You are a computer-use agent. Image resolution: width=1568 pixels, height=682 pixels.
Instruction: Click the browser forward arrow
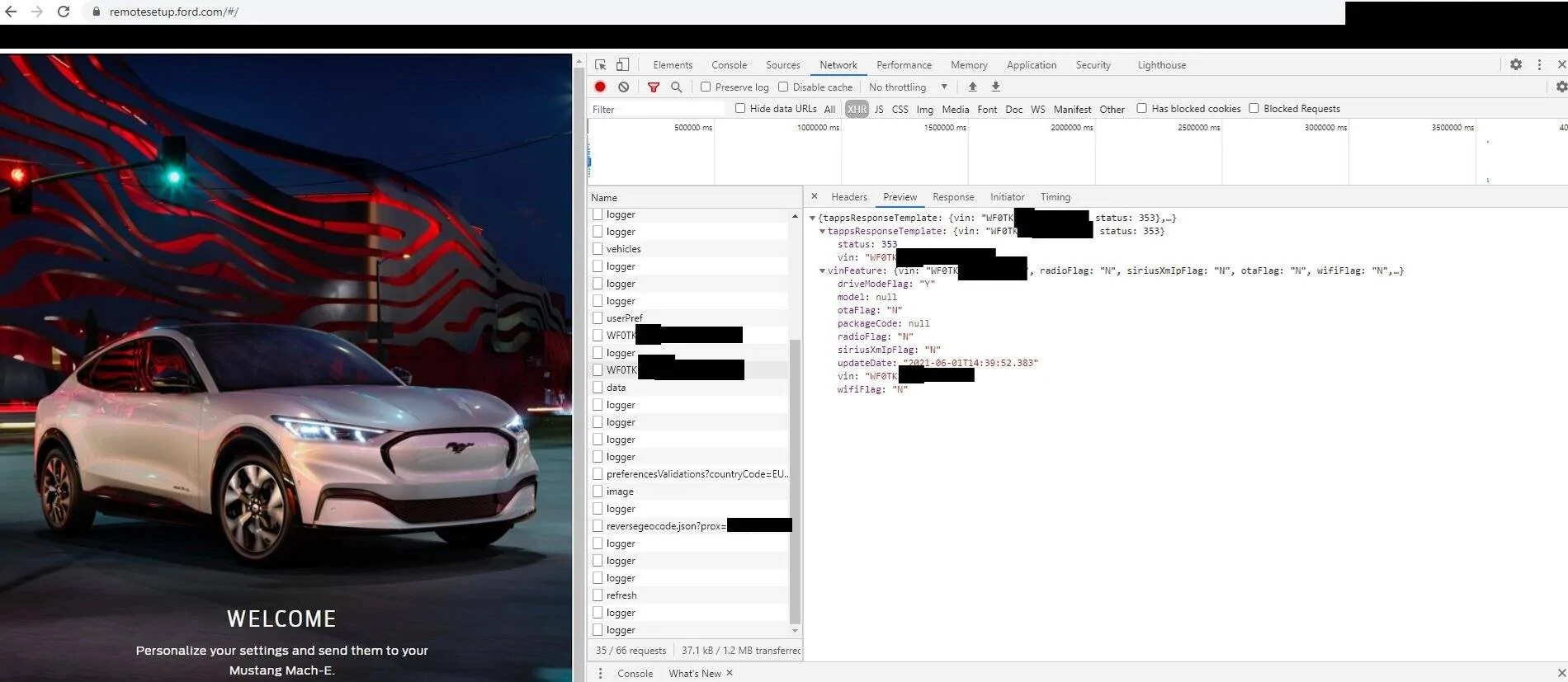[36, 12]
